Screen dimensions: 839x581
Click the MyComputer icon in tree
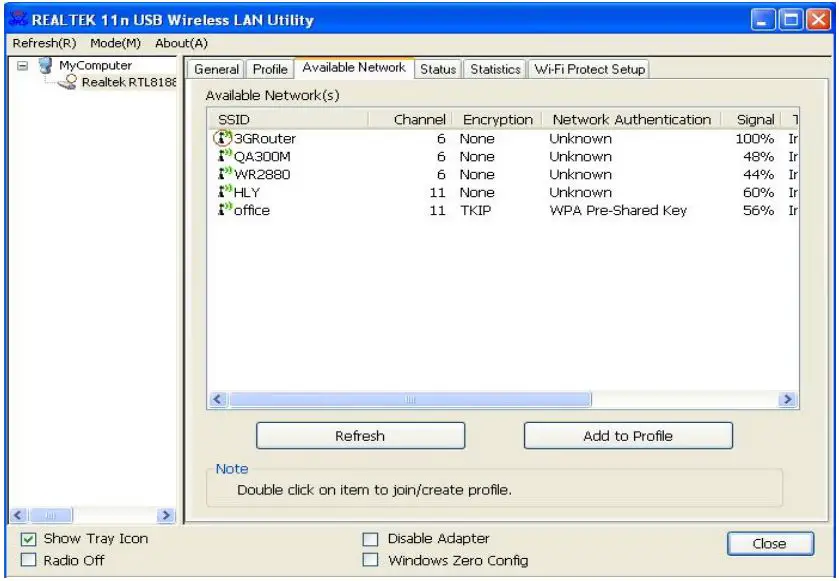pyautogui.click(x=45, y=67)
